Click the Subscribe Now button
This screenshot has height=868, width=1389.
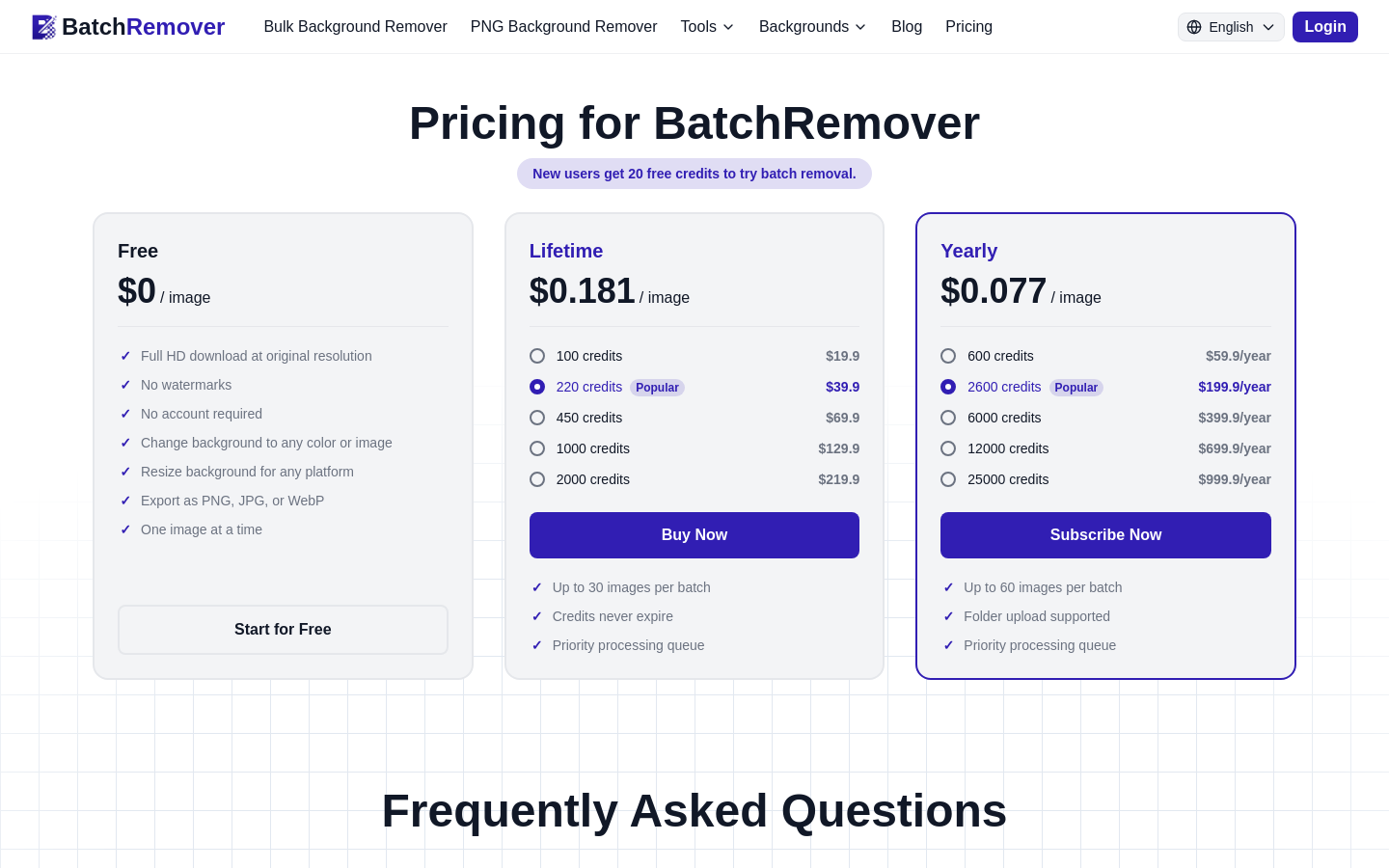1105,535
